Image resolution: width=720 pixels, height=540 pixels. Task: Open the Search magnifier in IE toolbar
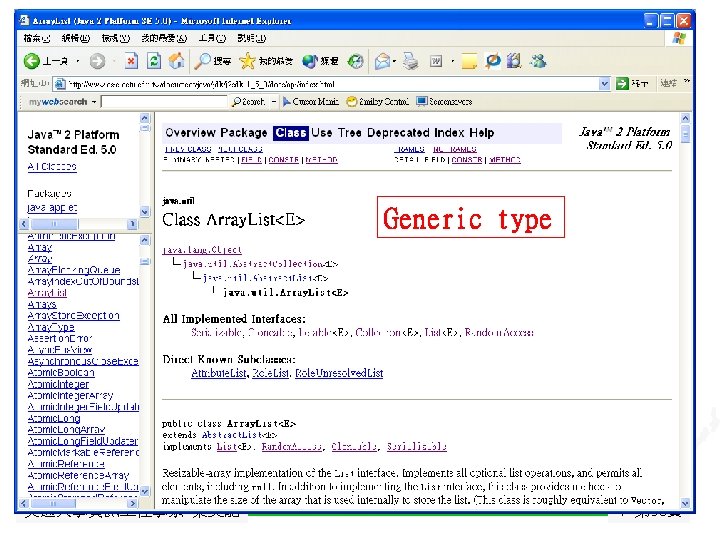[213, 61]
